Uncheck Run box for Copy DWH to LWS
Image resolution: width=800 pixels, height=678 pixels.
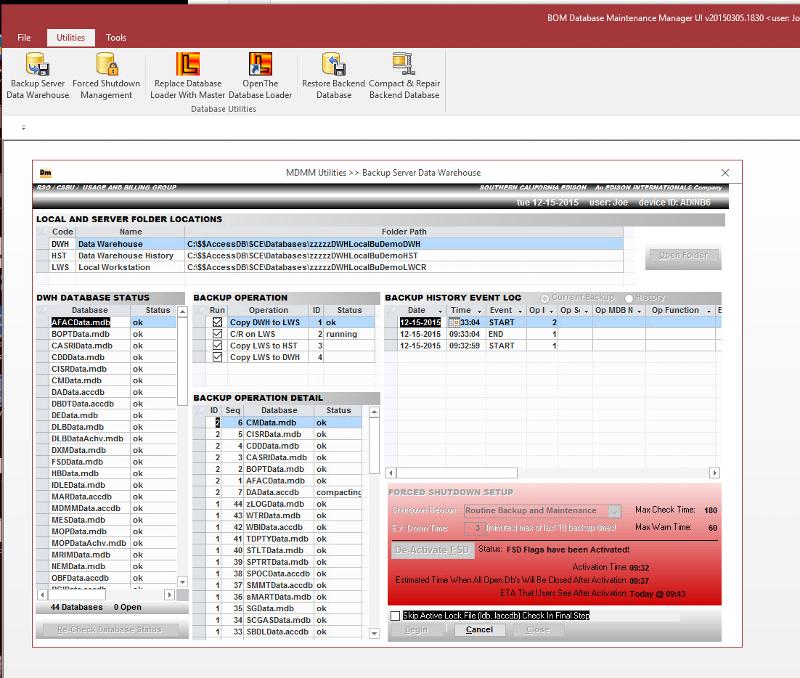[x=217, y=323]
